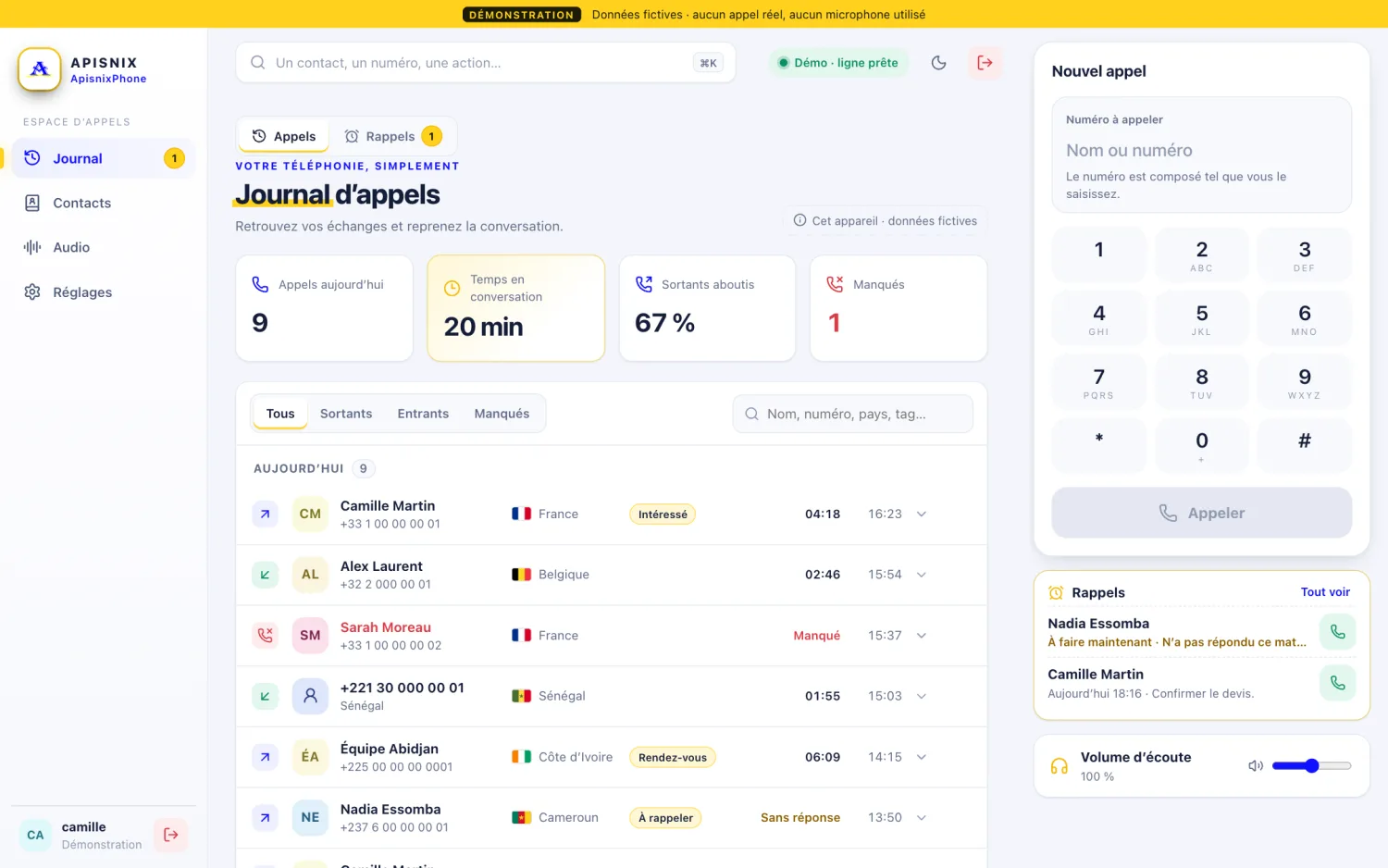This screenshot has height=868, width=1388.
Task: Click the Appeler button
Action: point(1201,513)
